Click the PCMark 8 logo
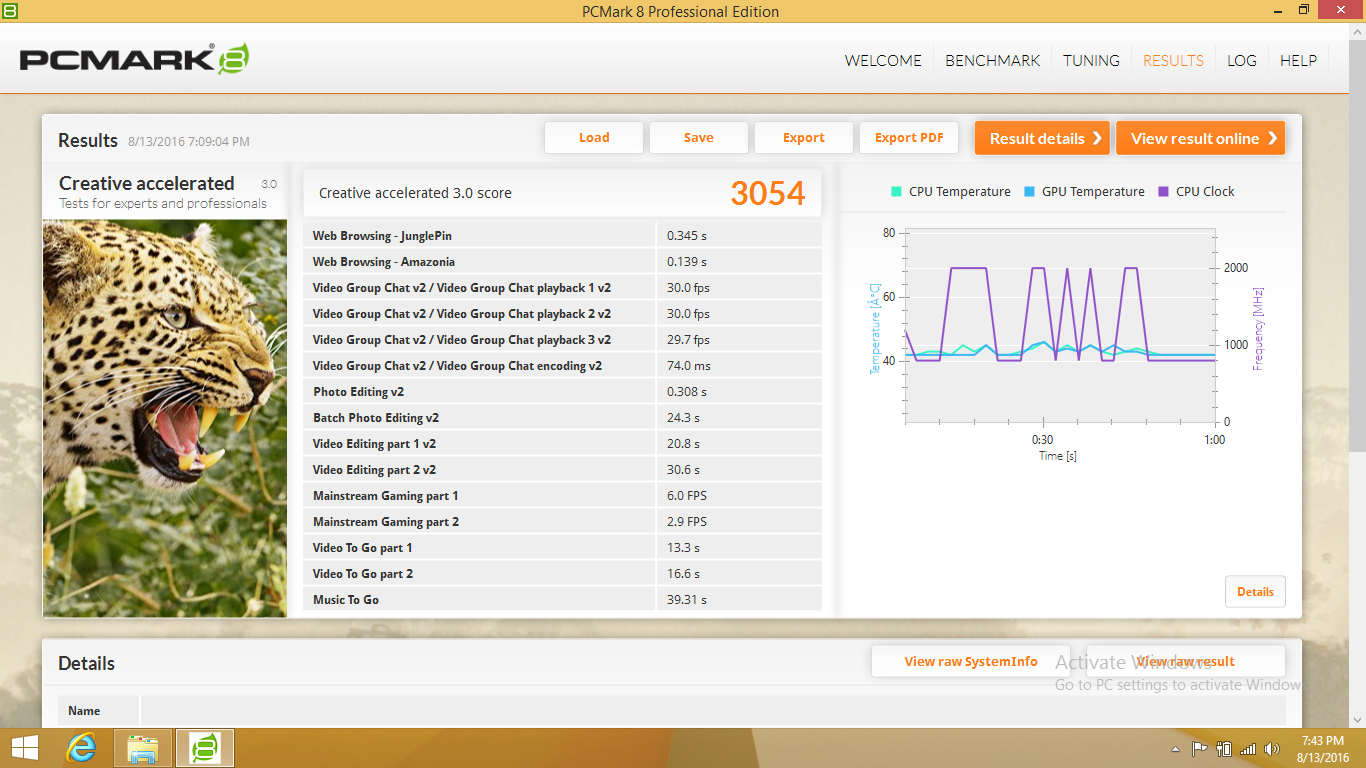Viewport: 1366px width, 768px height. tap(134, 59)
